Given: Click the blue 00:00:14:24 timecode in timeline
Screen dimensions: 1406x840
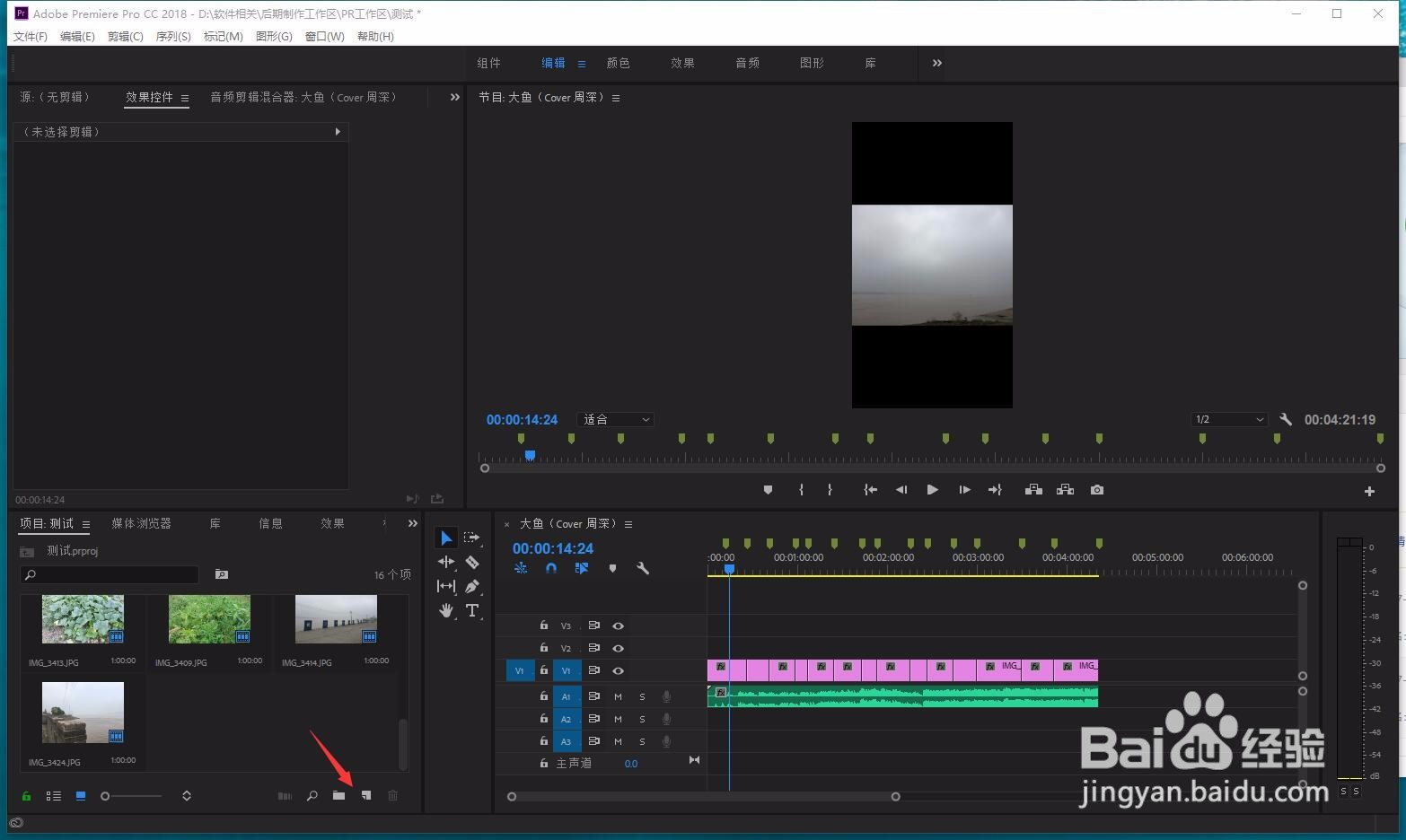Looking at the screenshot, I should click(553, 548).
